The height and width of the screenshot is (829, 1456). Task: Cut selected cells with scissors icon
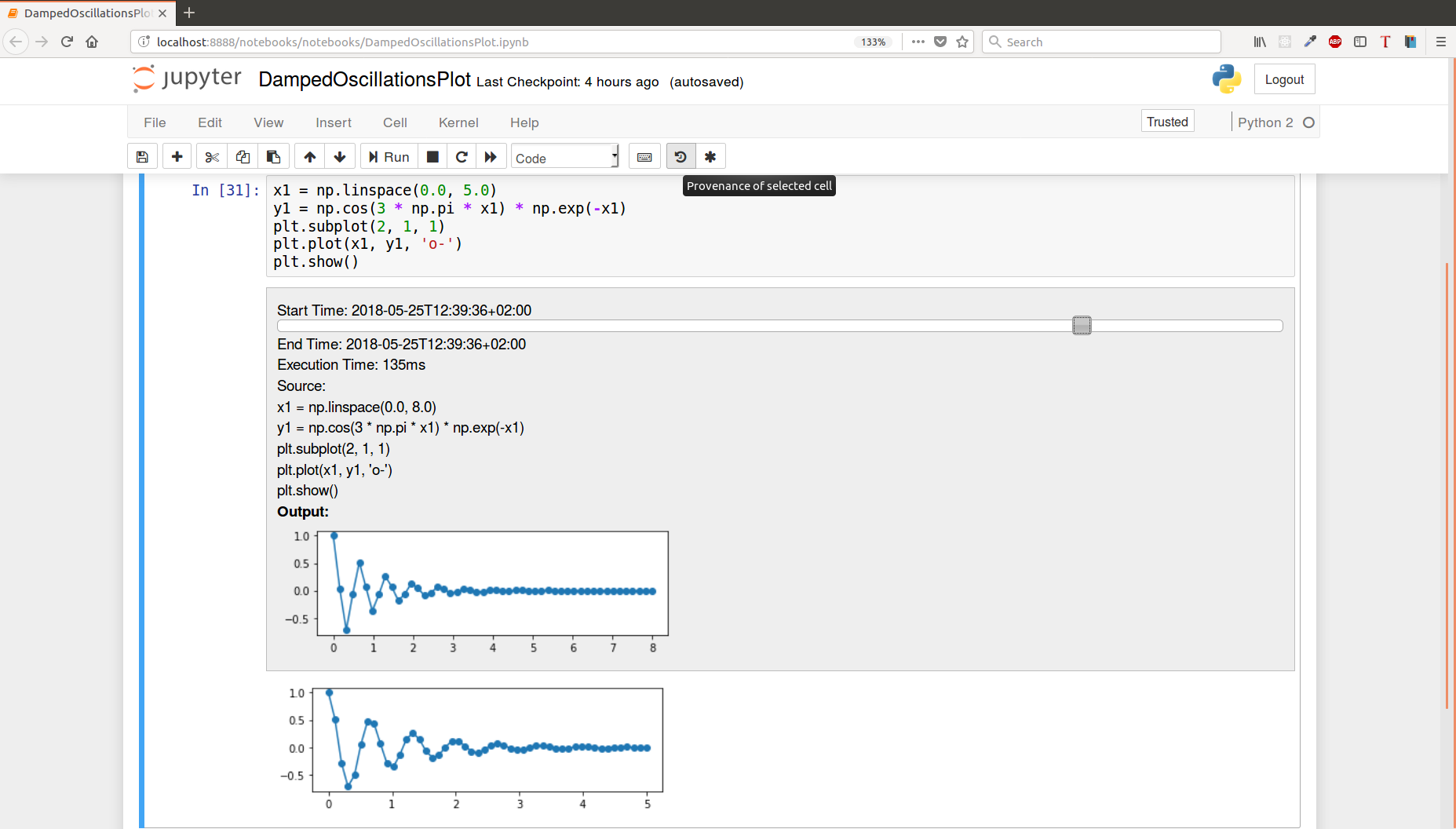[x=212, y=157]
